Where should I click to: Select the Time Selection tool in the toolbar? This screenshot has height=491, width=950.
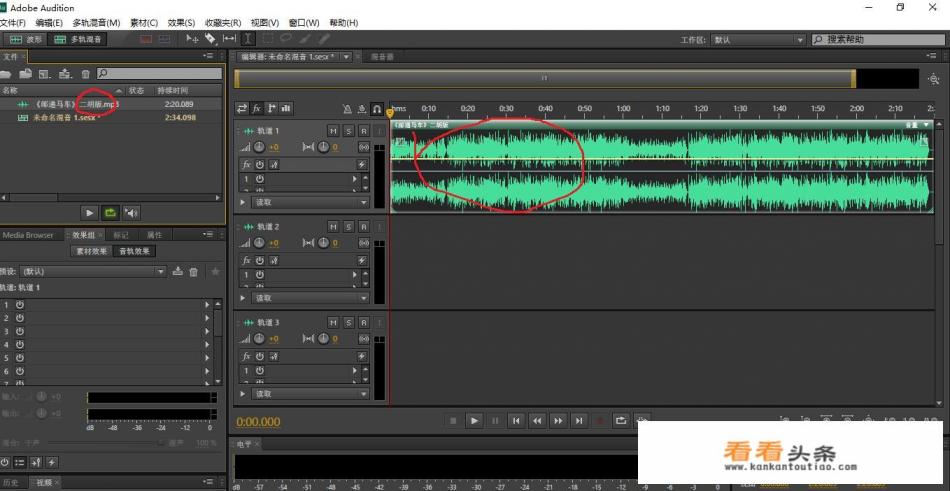(x=248, y=39)
